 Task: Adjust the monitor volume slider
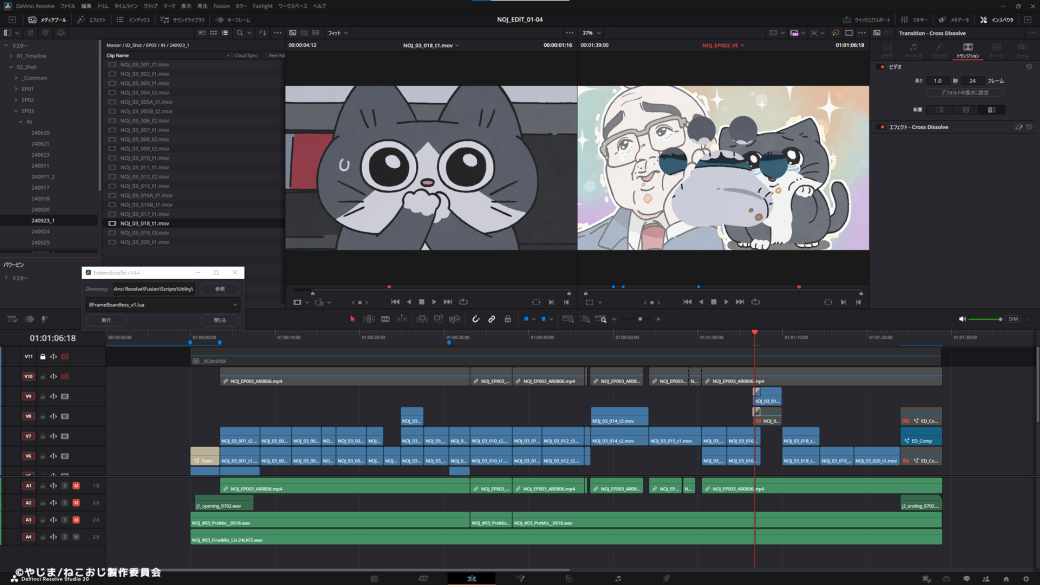(985, 319)
